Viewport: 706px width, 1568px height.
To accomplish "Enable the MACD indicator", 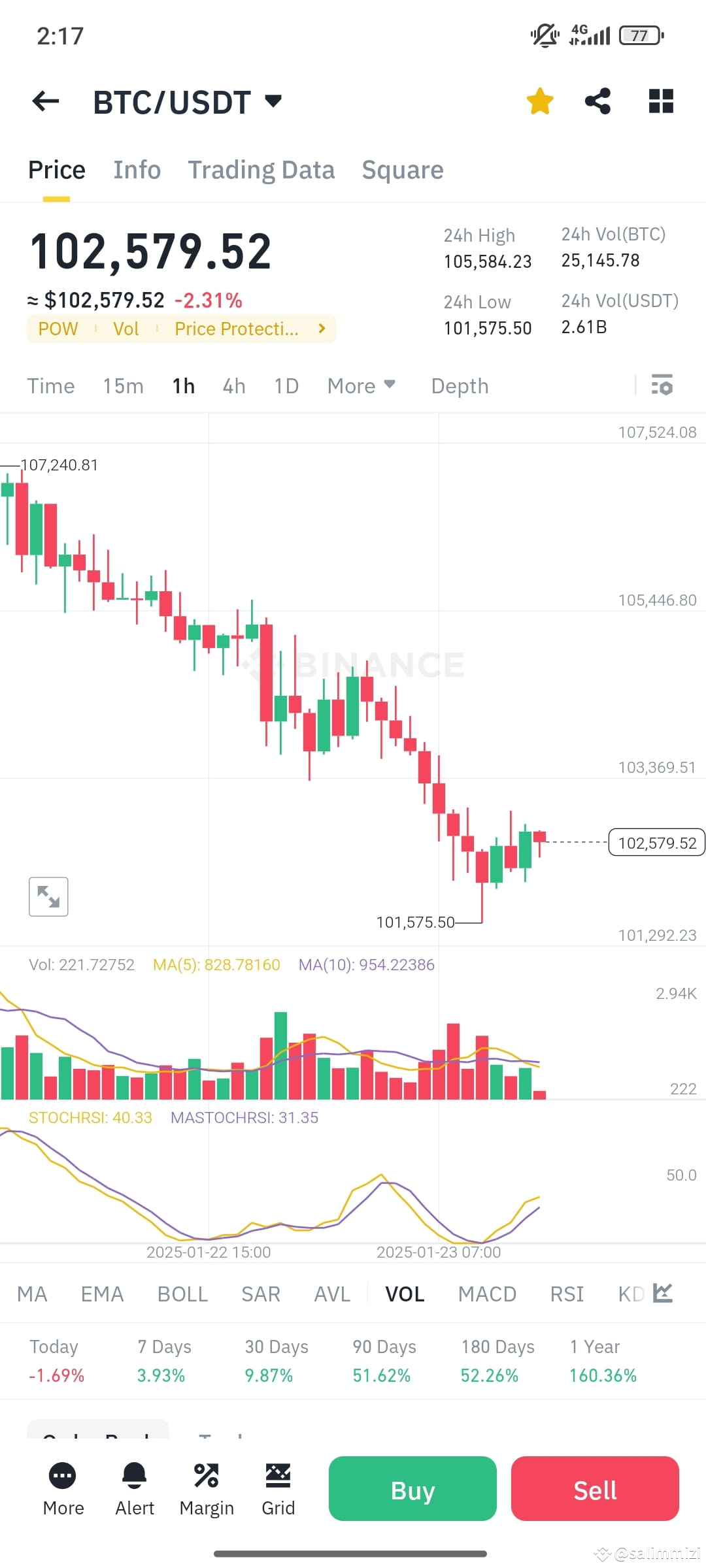I will (x=486, y=1294).
